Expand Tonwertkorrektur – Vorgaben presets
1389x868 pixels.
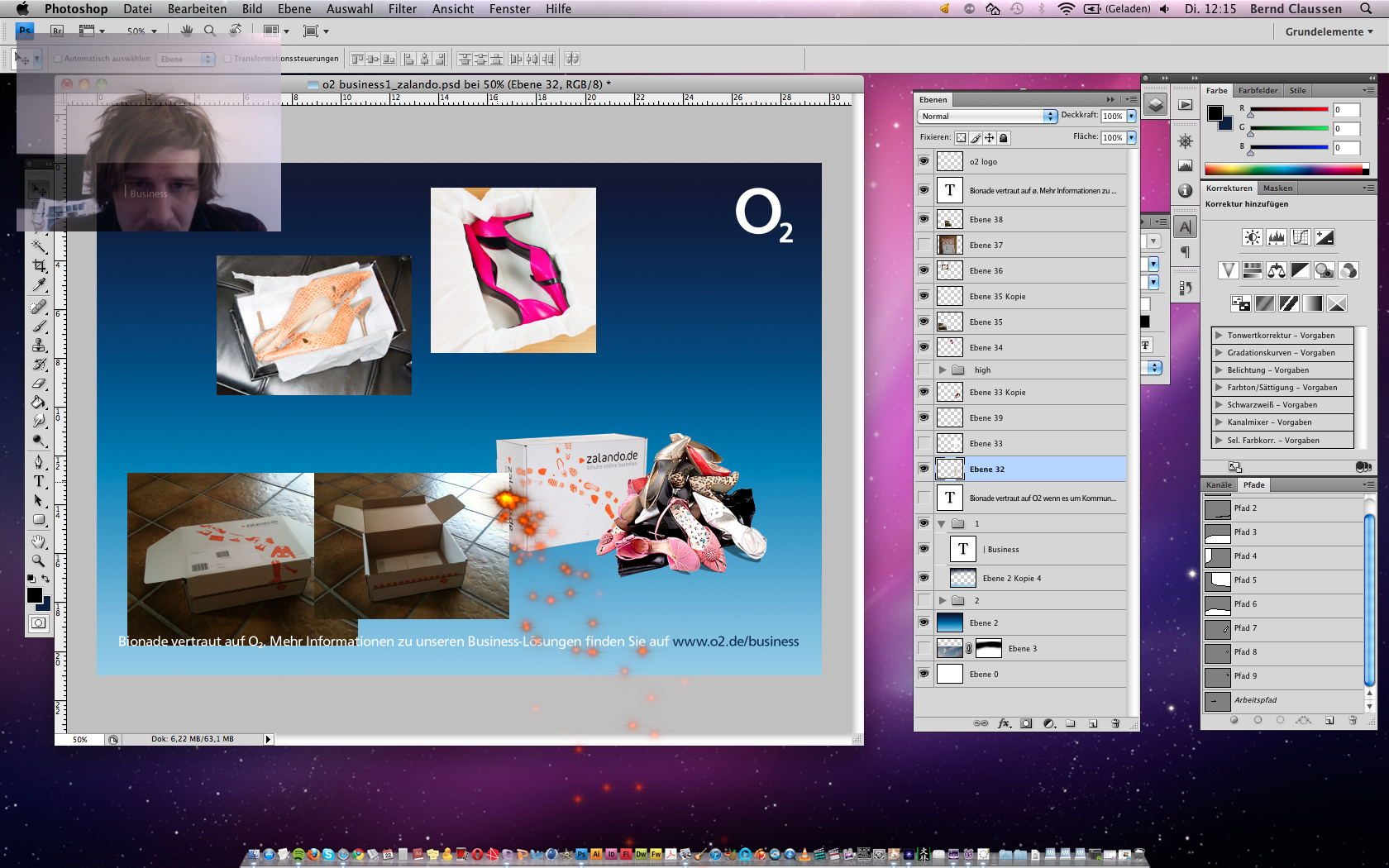coord(1220,336)
